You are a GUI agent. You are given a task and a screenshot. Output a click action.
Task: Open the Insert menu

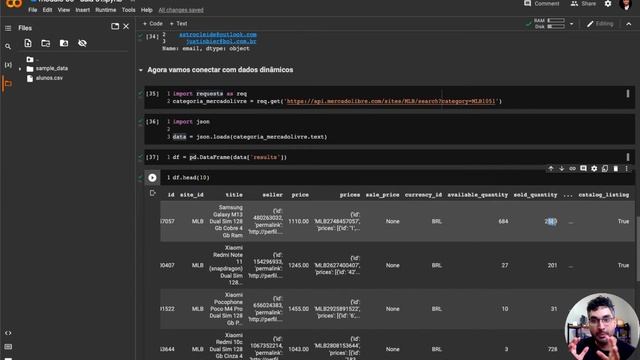pos(82,10)
